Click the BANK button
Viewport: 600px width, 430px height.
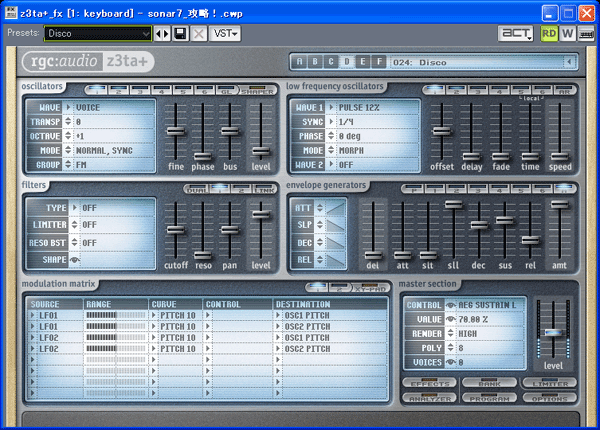(x=490, y=383)
